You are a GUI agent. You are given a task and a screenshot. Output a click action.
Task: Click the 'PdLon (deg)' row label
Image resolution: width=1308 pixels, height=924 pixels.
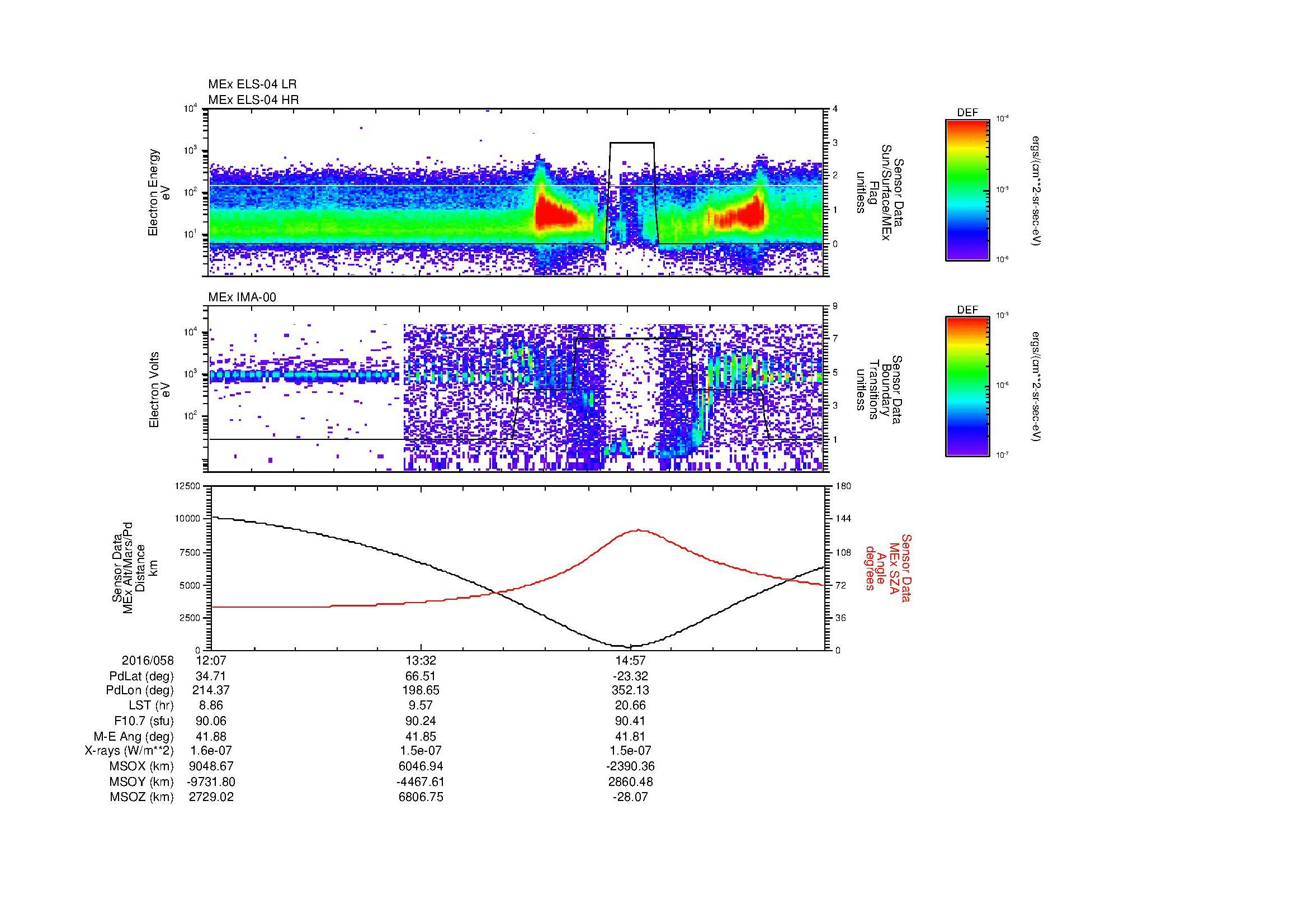coord(141,690)
